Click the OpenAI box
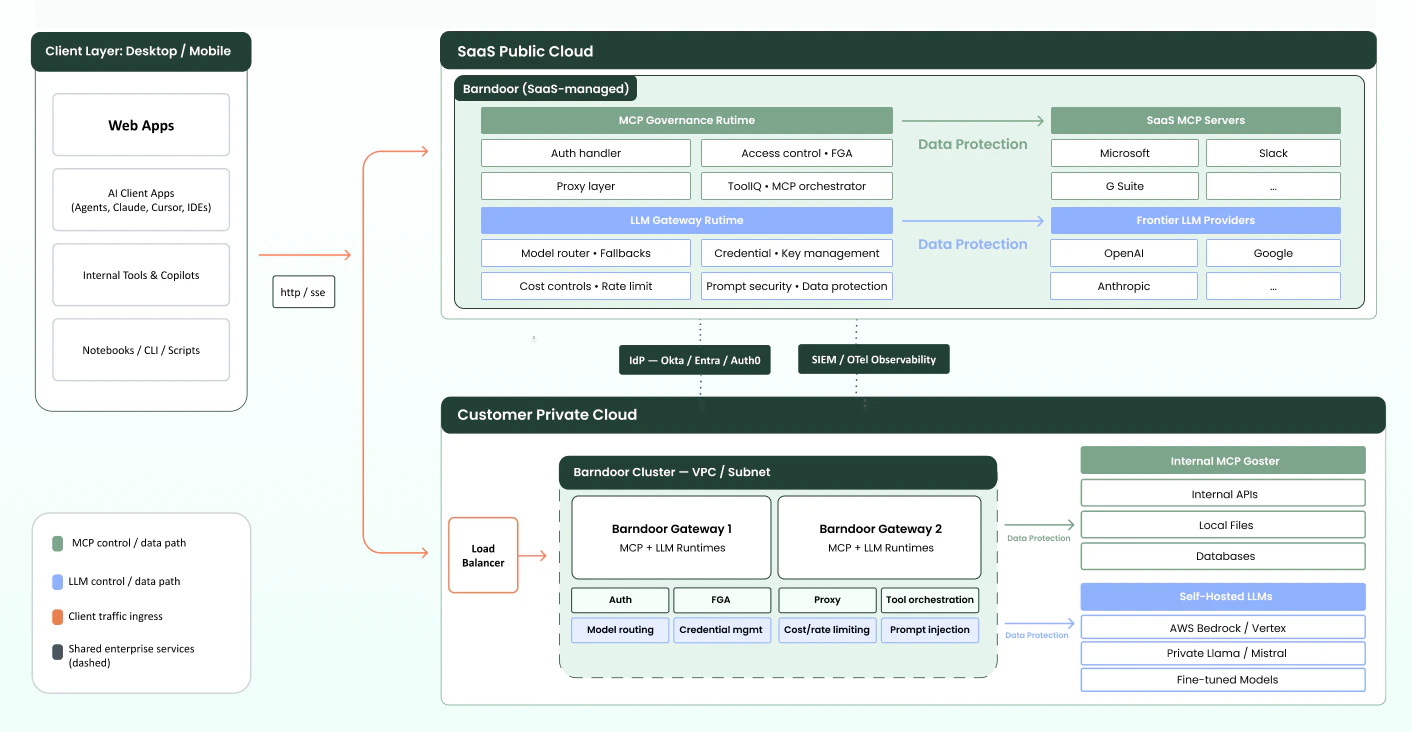Viewport: 1412px width, 732px height. (1125, 253)
